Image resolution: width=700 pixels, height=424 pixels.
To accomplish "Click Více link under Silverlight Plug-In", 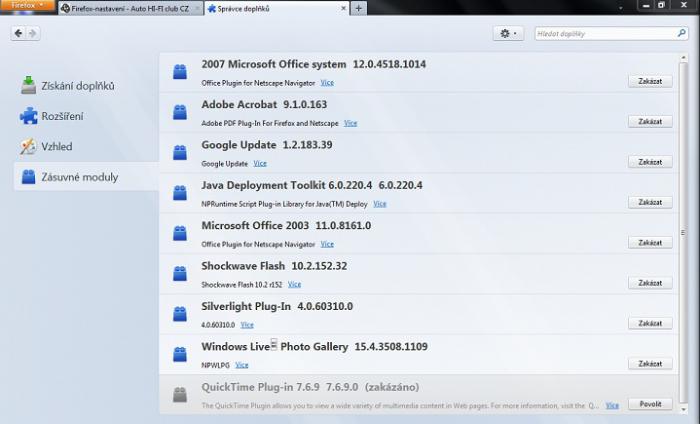I will 247,324.
